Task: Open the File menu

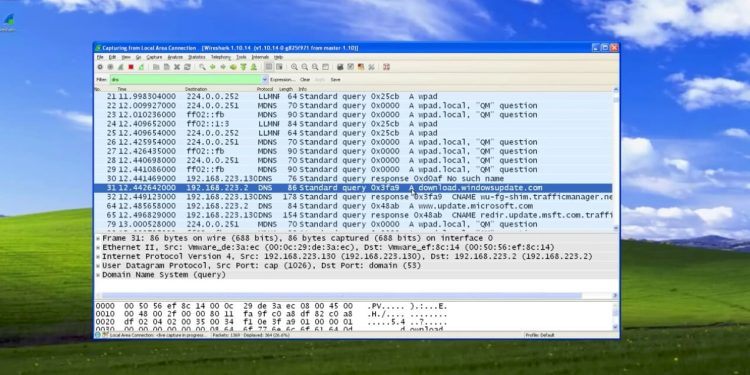Action: (100, 57)
